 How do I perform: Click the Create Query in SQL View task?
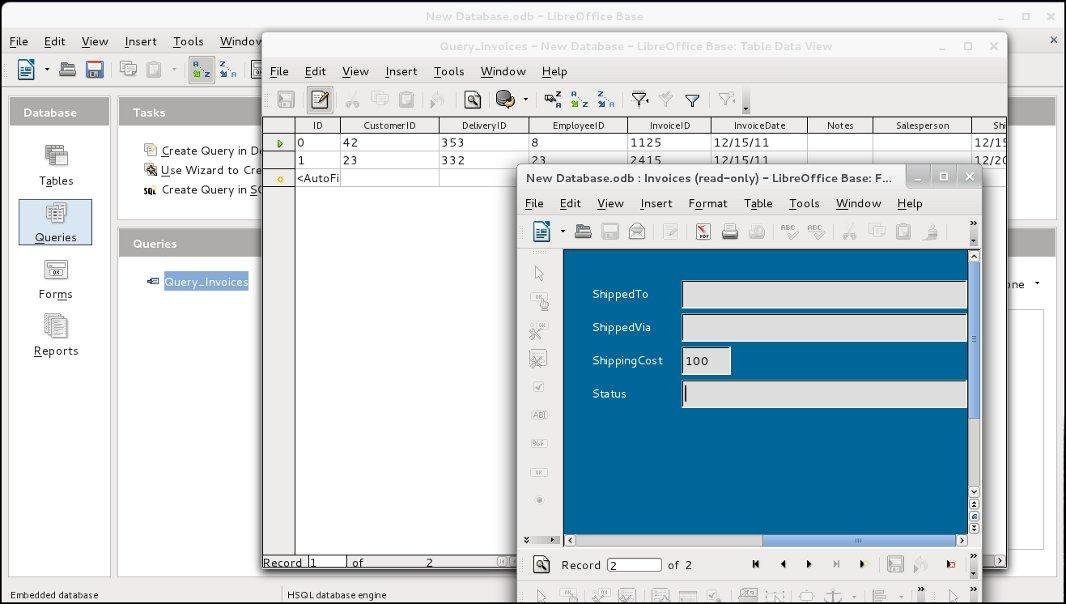202,190
